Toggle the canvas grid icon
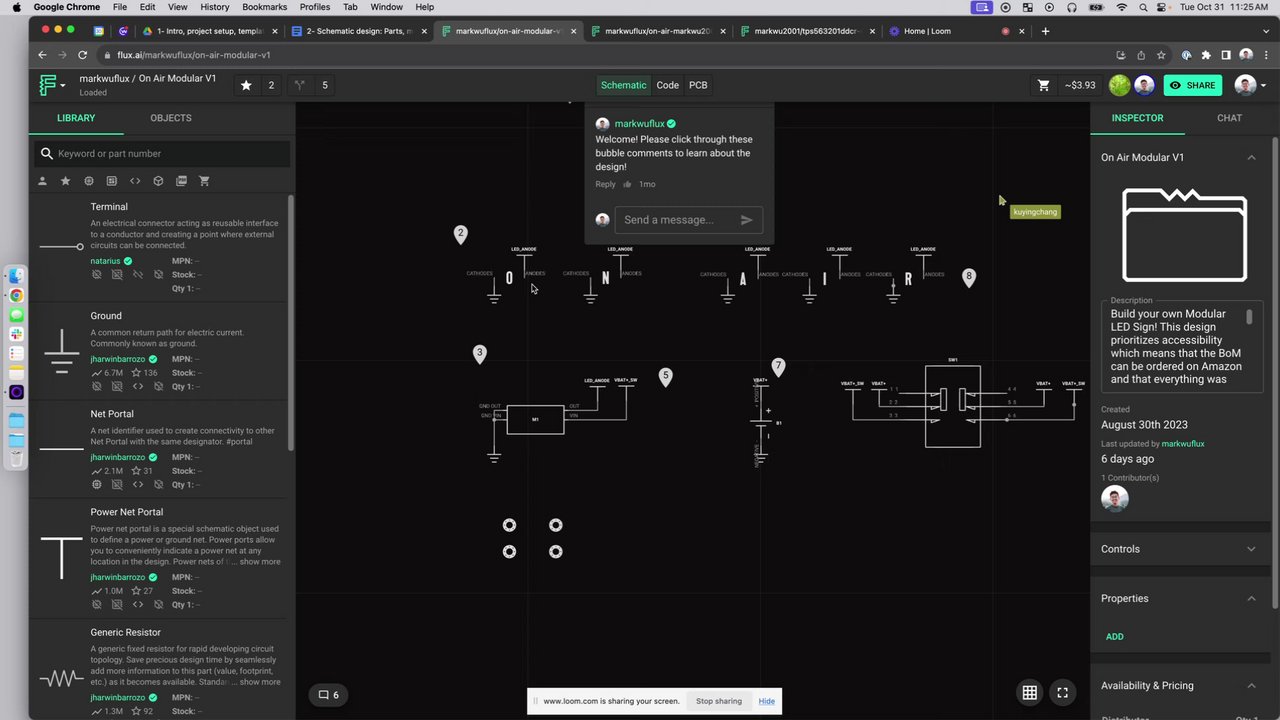Screen dimensions: 1280x720 1029,692
